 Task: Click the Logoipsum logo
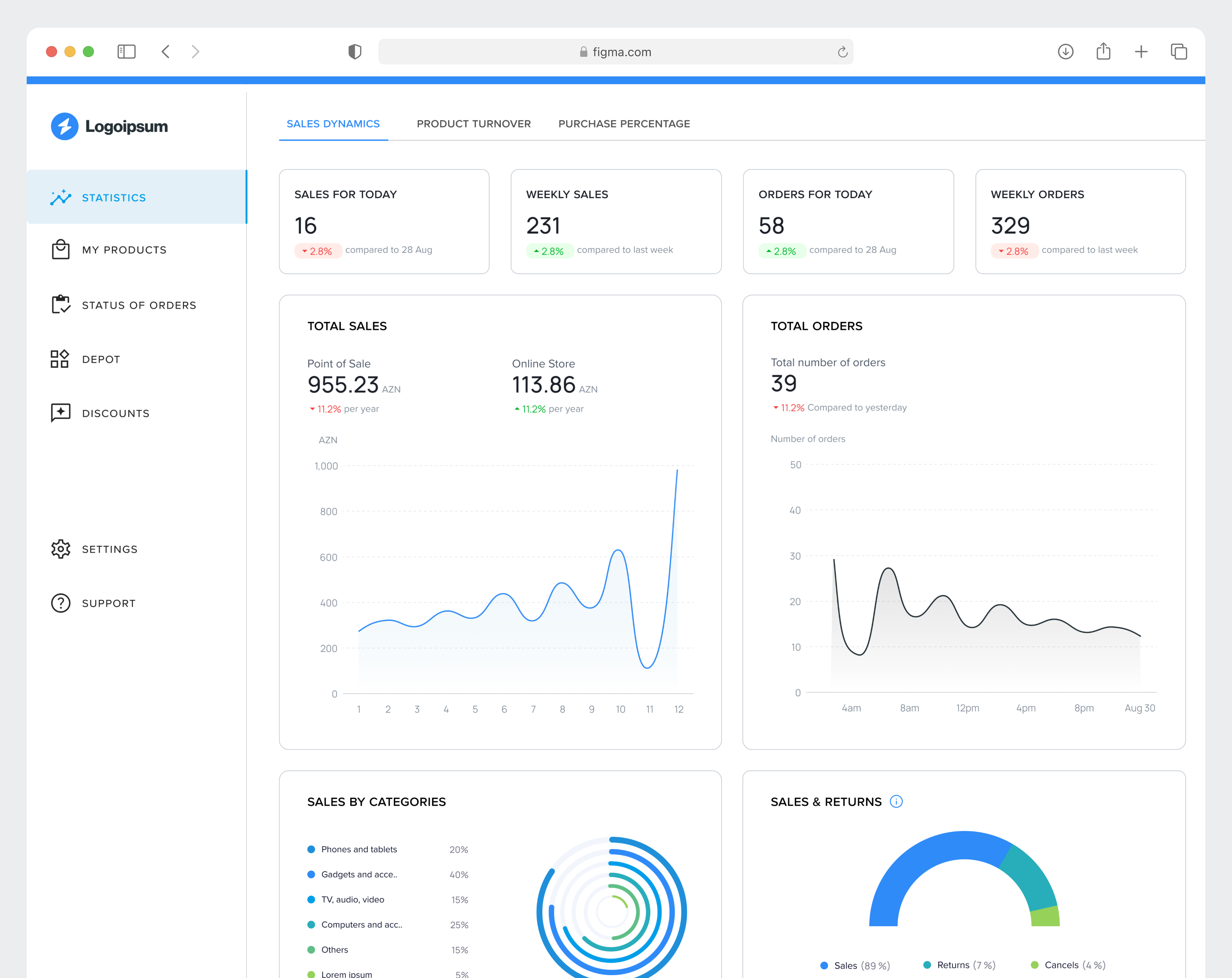click(109, 126)
